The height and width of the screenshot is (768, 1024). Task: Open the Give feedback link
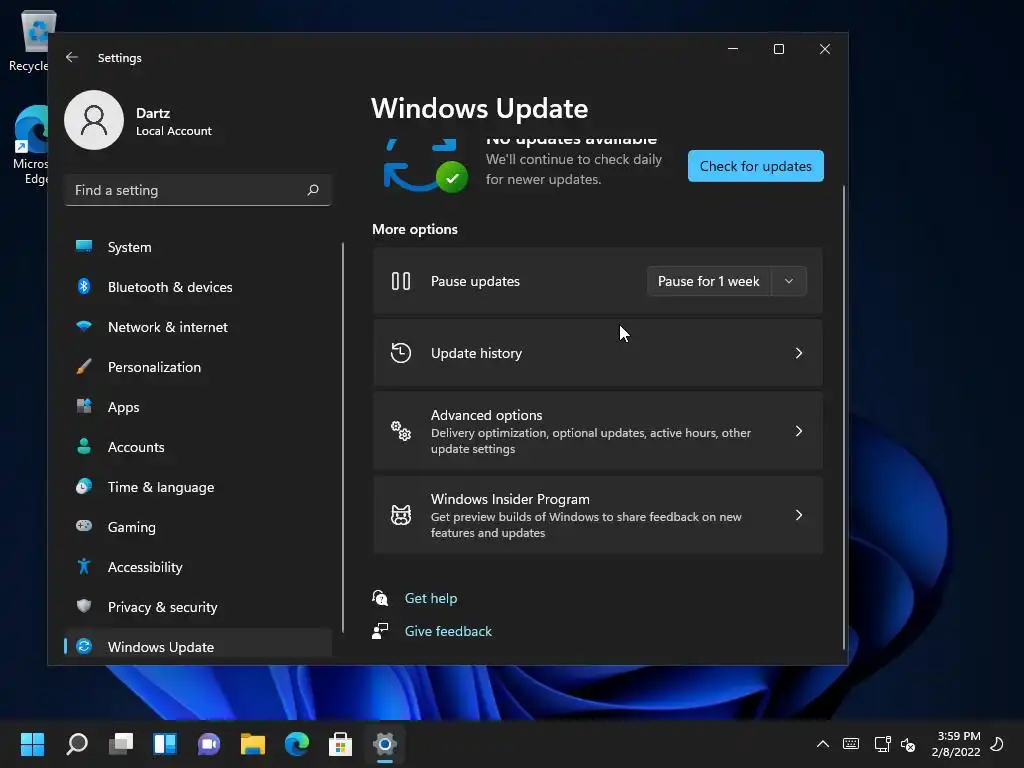point(448,631)
